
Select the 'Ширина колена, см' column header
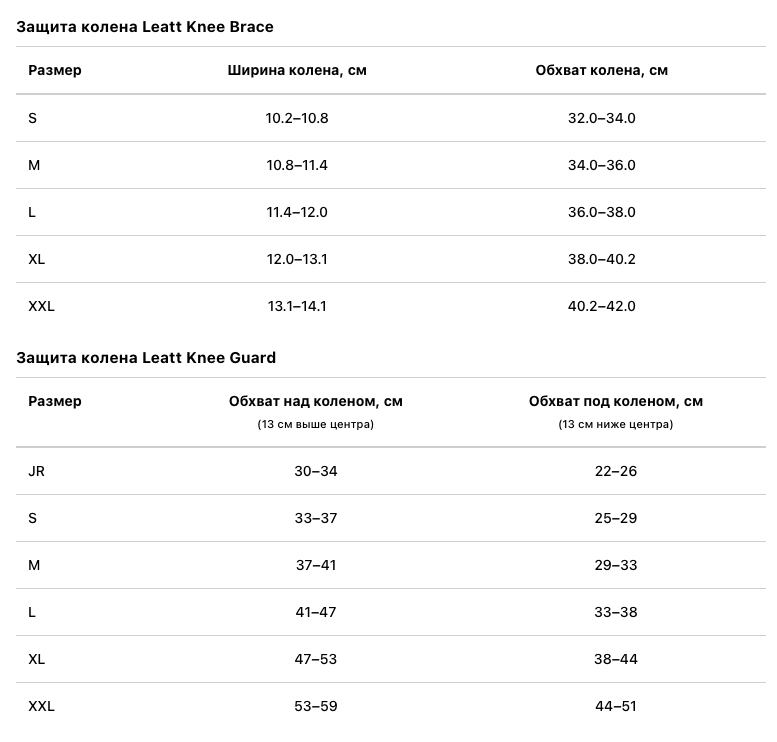click(x=297, y=70)
